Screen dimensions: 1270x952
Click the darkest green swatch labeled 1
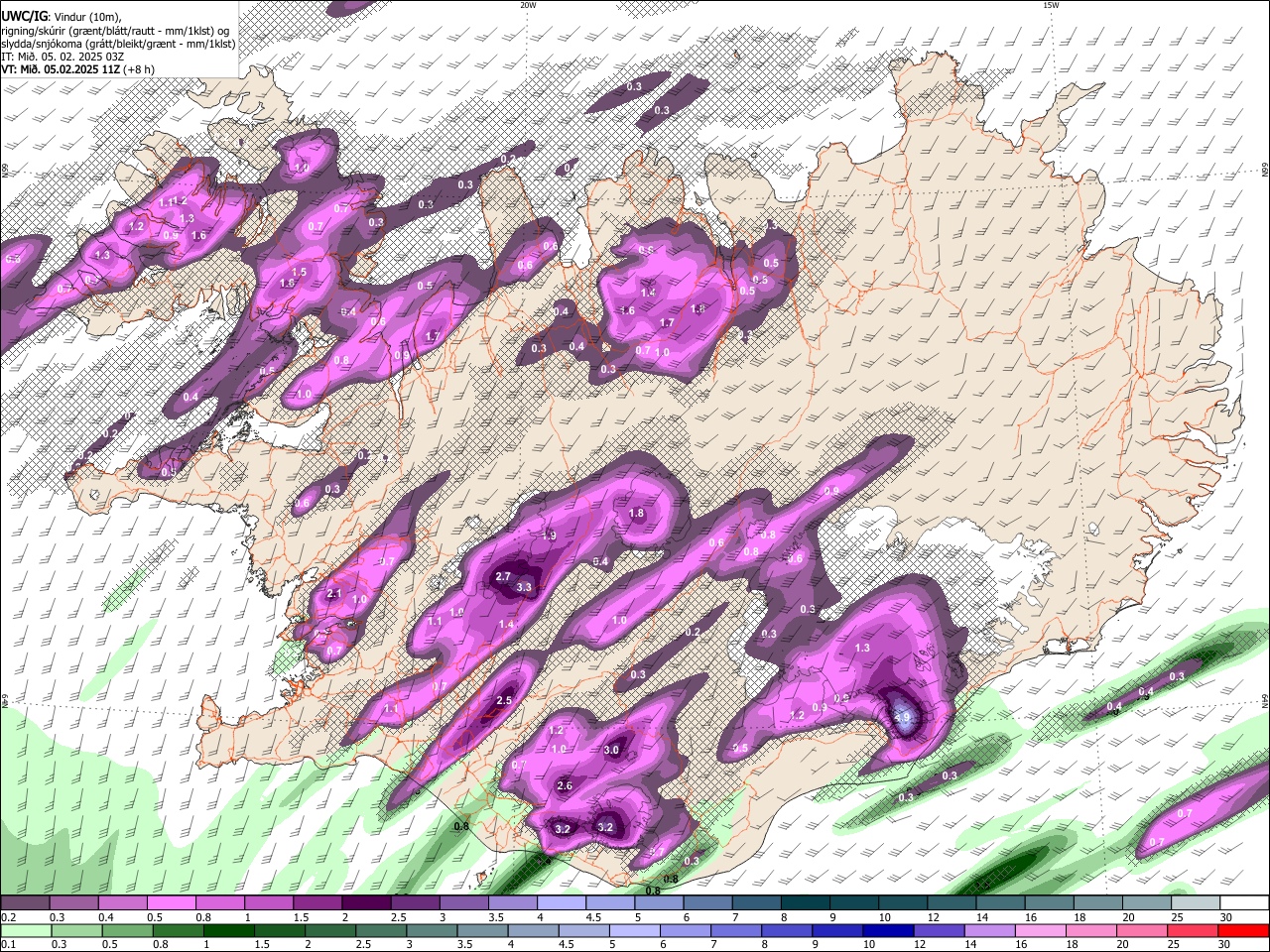[230, 932]
